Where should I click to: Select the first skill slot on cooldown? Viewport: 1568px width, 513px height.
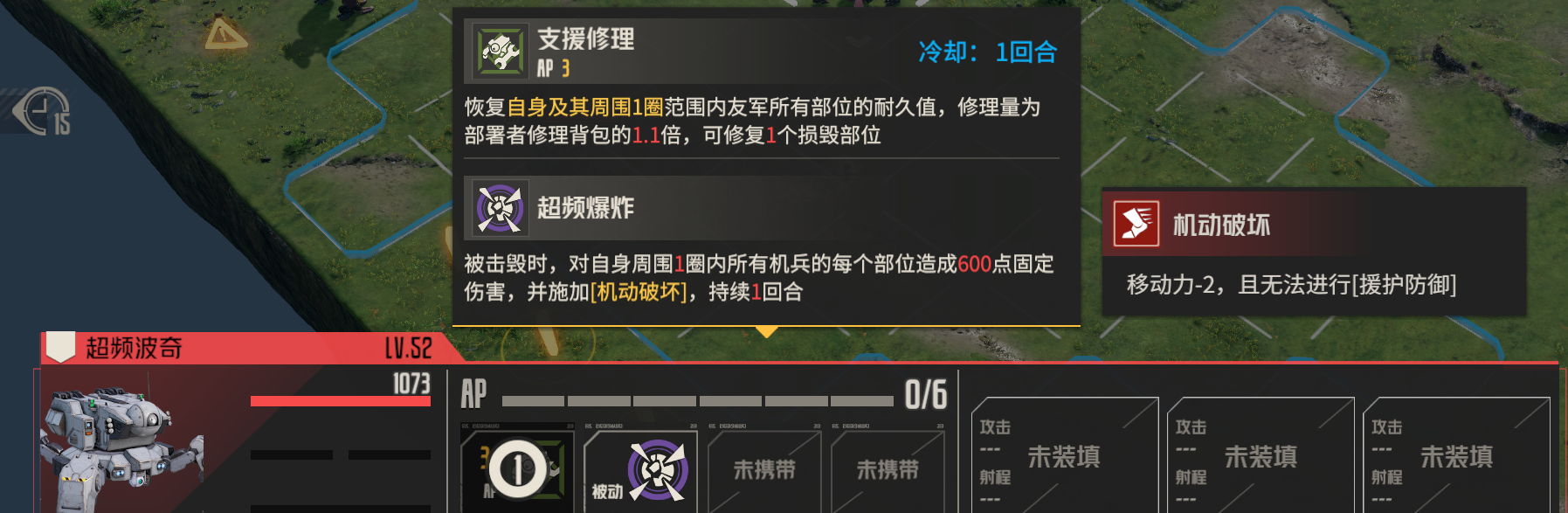pos(517,468)
